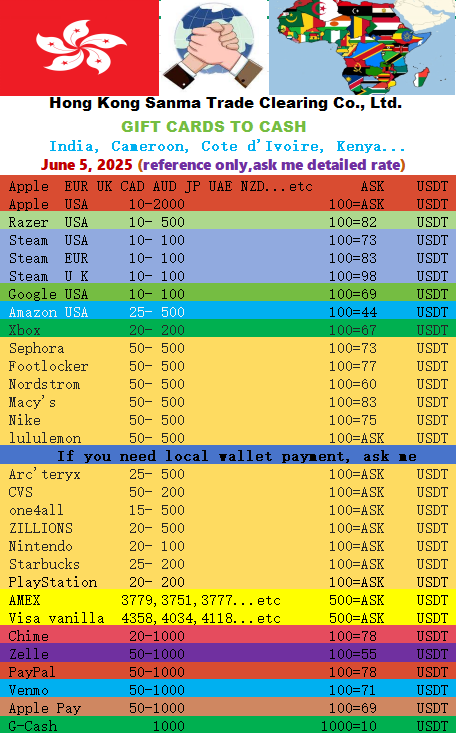Click '100=83' in the Steam EUR row

pyautogui.click(x=353, y=258)
